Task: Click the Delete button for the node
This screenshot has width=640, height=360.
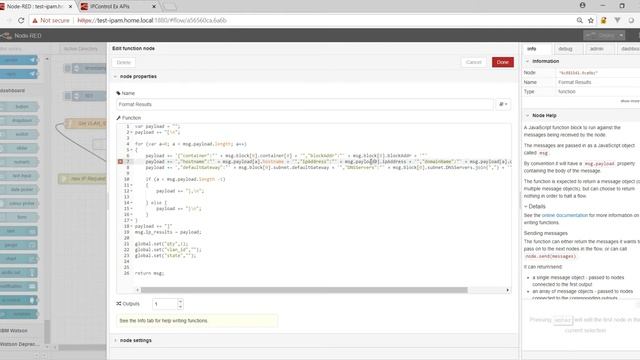Action: [123, 62]
